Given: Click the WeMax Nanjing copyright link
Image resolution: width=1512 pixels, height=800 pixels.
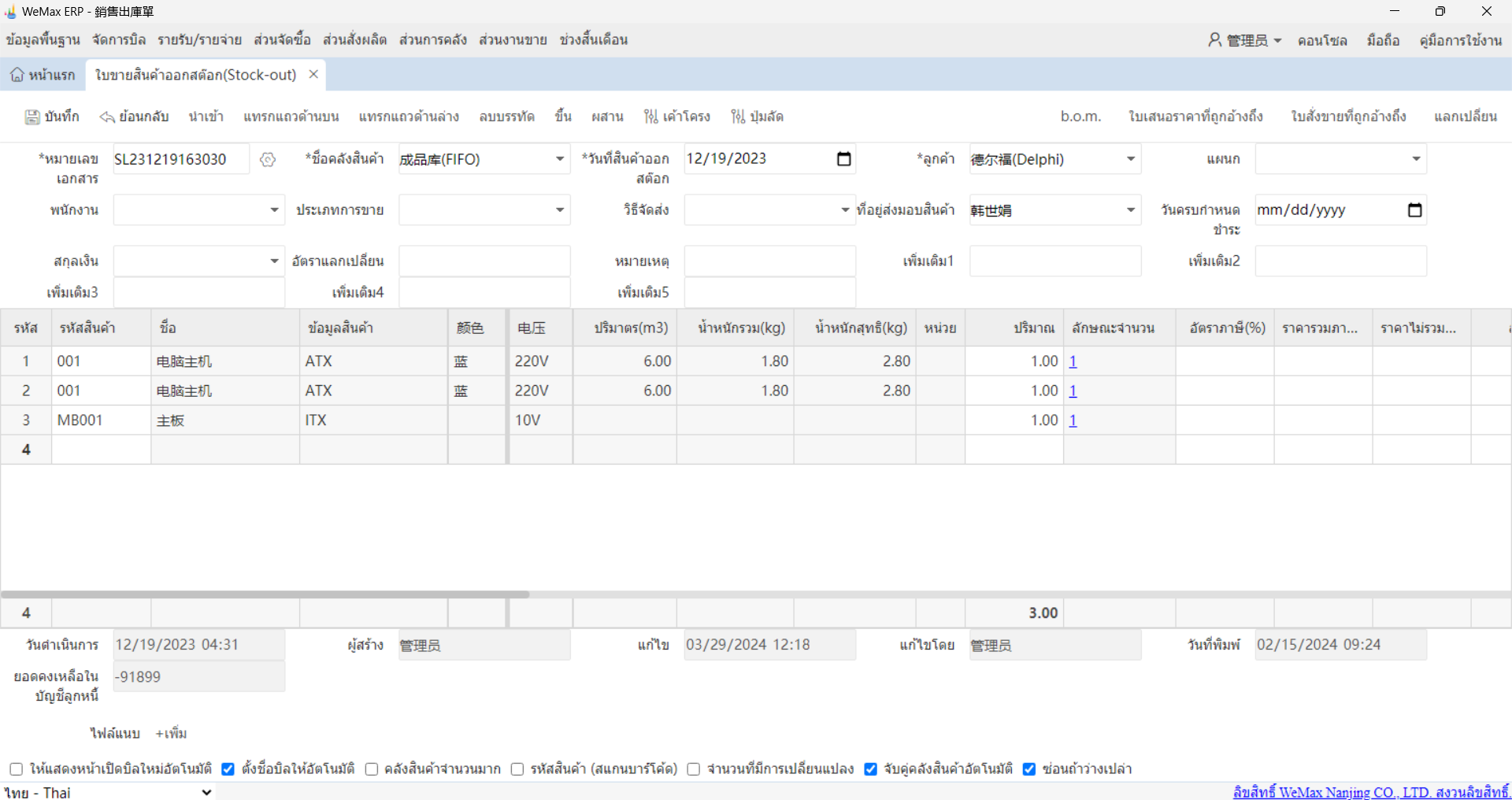Looking at the screenshot, I should (1370, 792).
